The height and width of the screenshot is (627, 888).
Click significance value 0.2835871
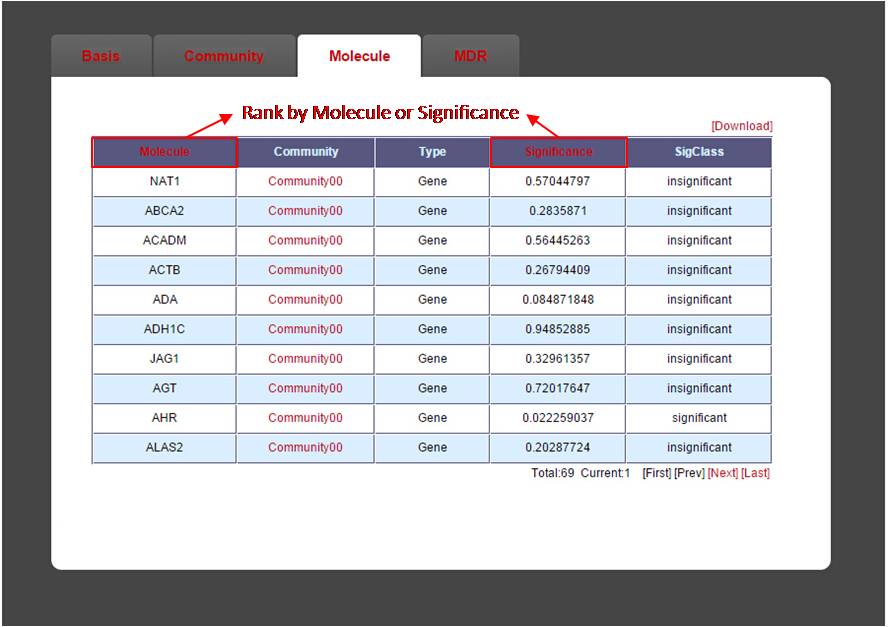tap(558, 211)
